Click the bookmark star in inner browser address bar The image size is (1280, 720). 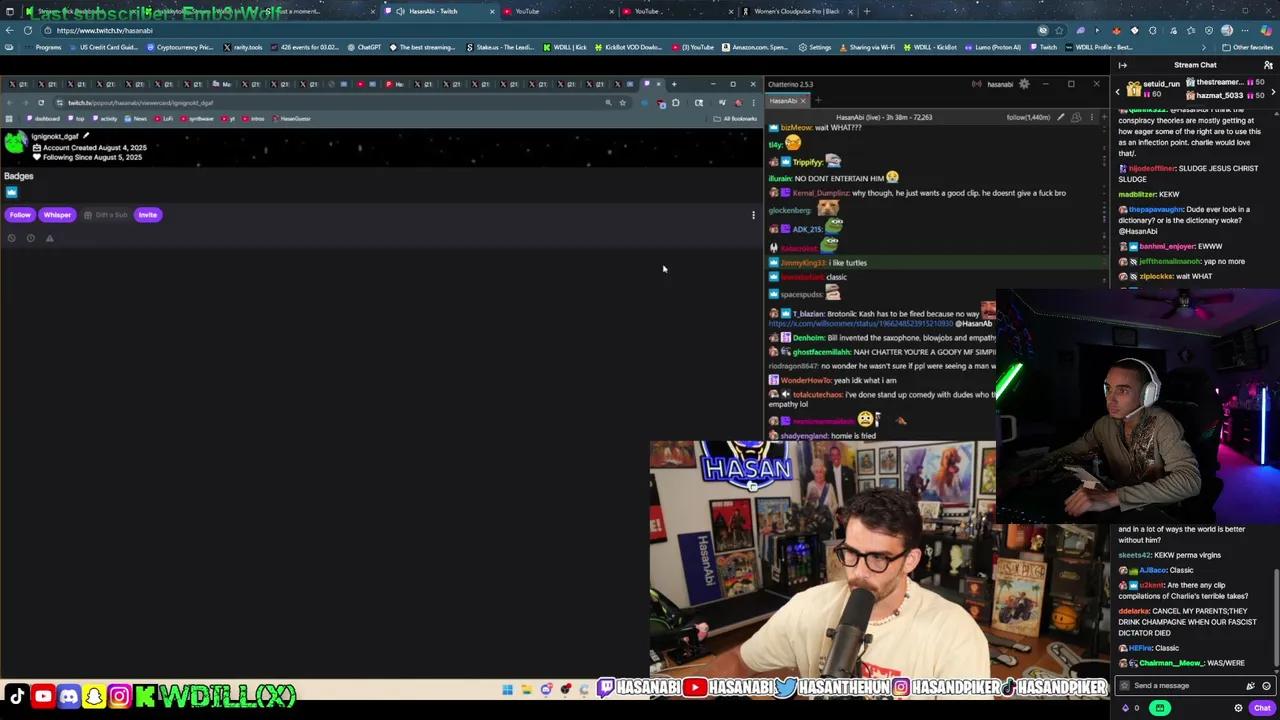click(622, 103)
